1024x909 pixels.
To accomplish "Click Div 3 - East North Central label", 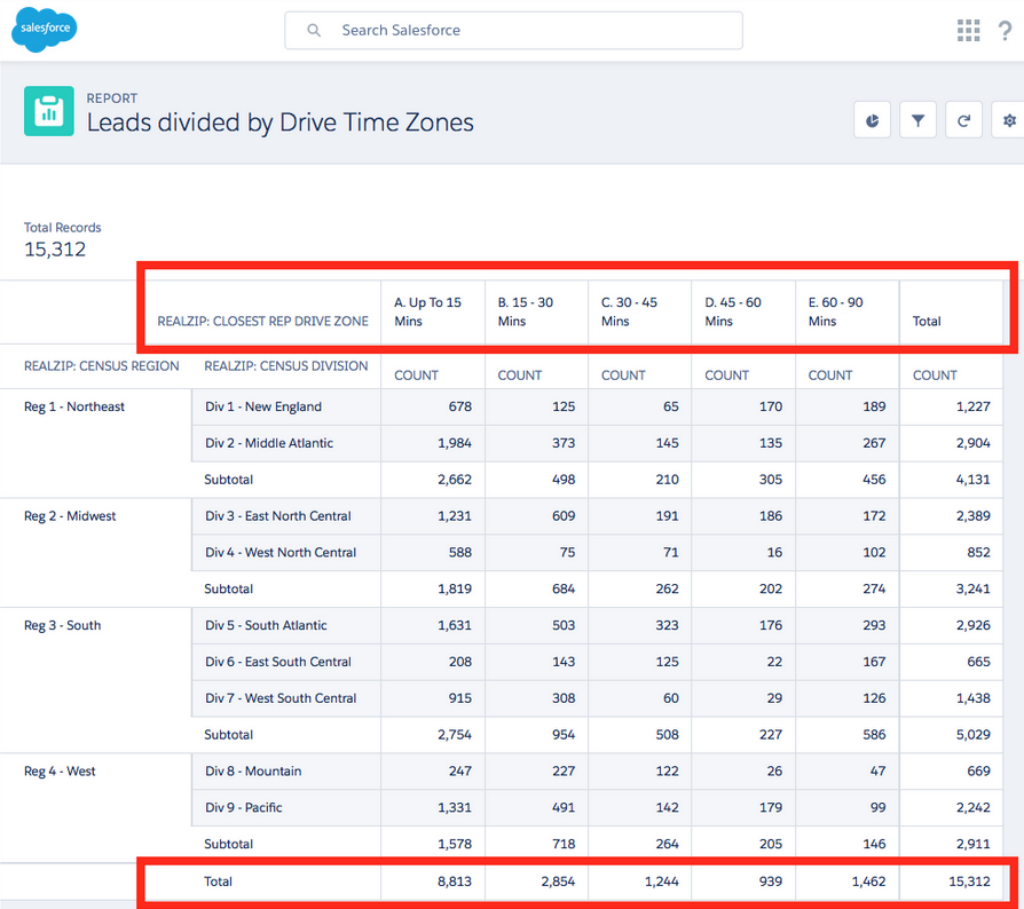I will click(278, 516).
